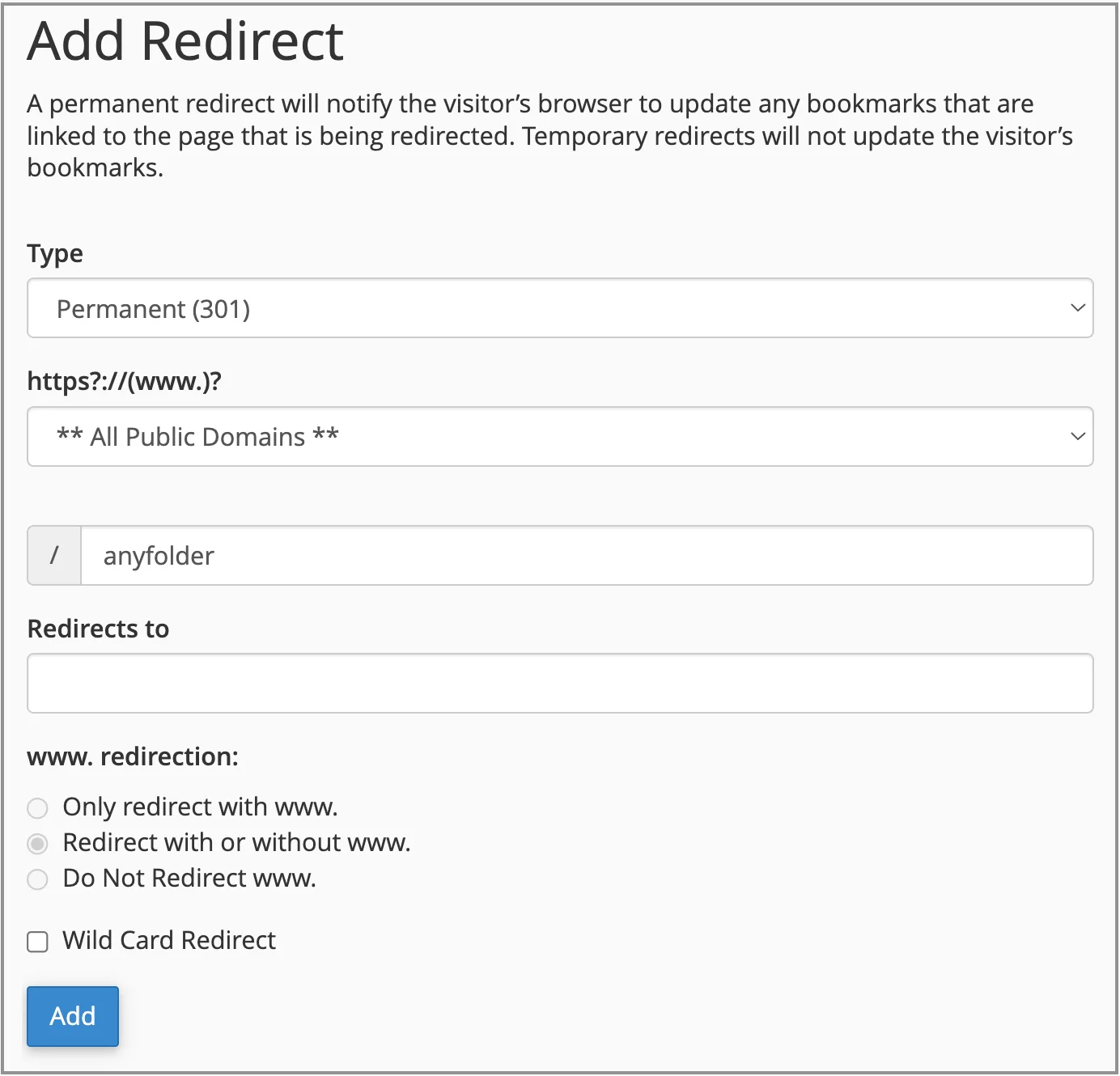Open the All Public Domains dropdown
The image size is (1120, 1076).
coord(560,437)
